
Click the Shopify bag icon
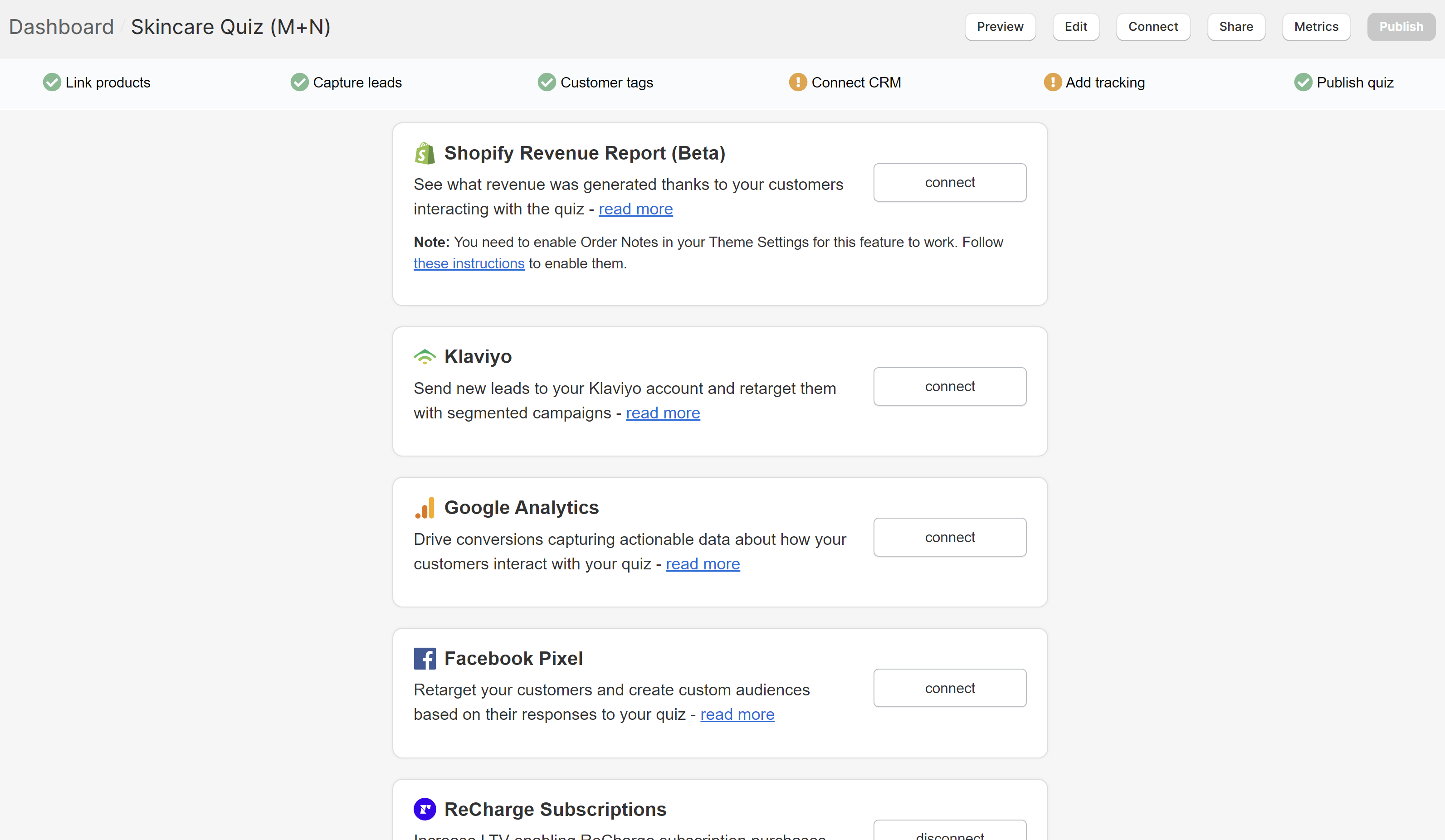(425, 153)
